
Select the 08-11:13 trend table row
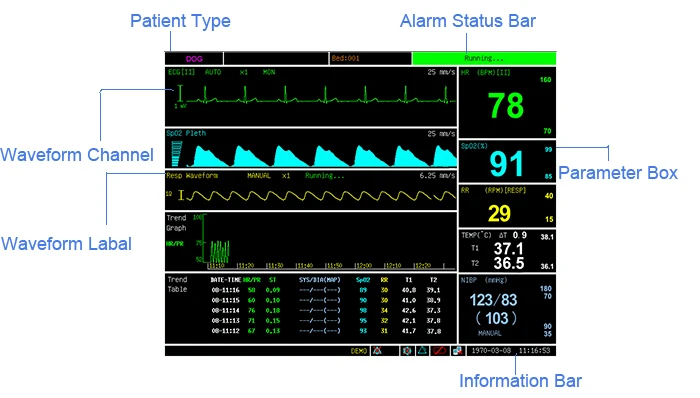pyautogui.click(x=326, y=320)
